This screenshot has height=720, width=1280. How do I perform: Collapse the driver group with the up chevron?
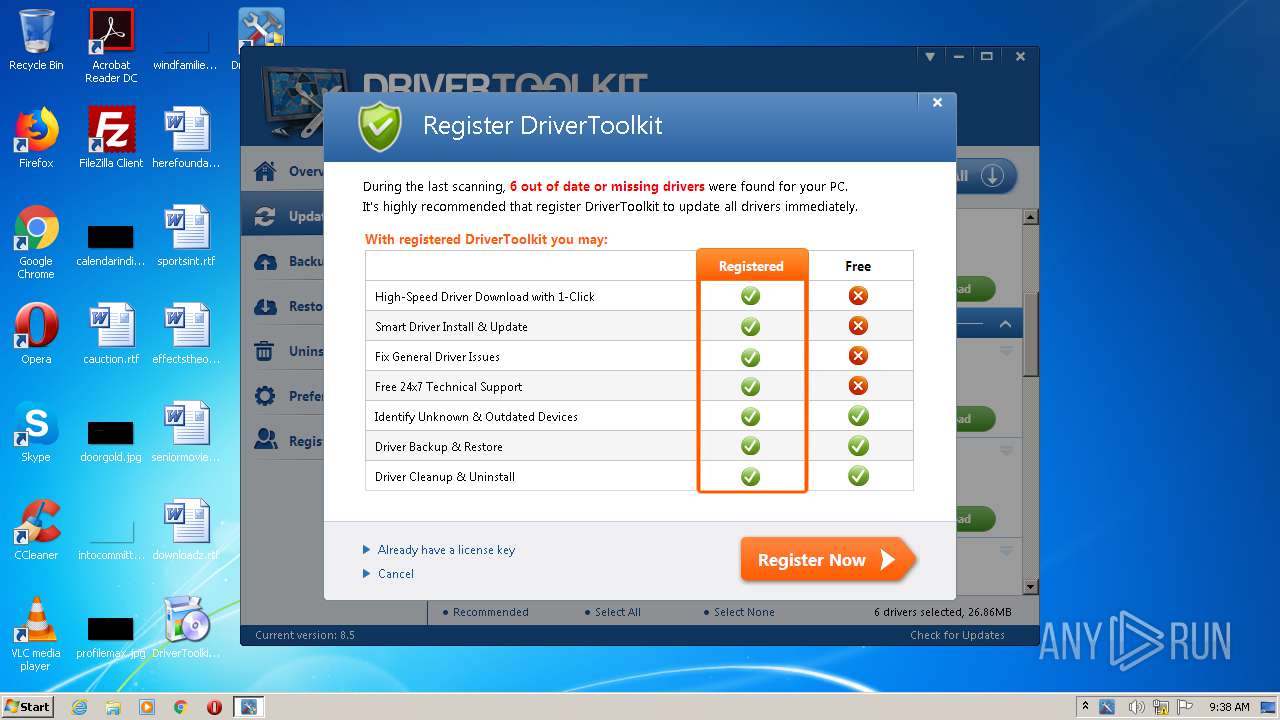pyautogui.click(x=1005, y=324)
